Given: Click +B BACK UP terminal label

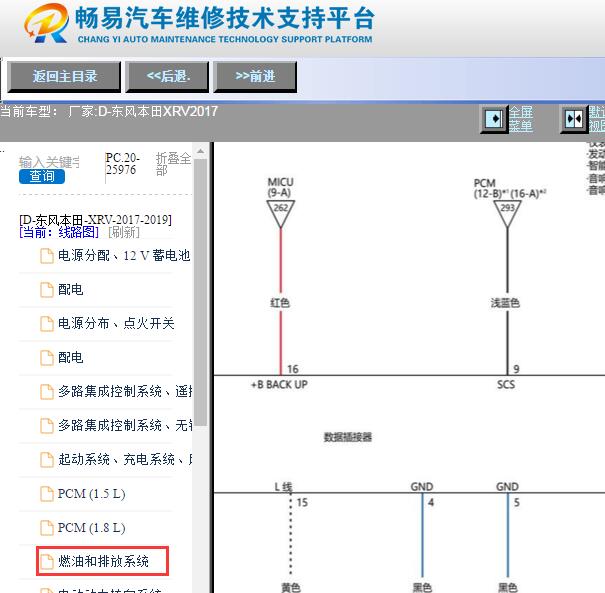Looking at the screenshot, I should (x=279, y=385).
